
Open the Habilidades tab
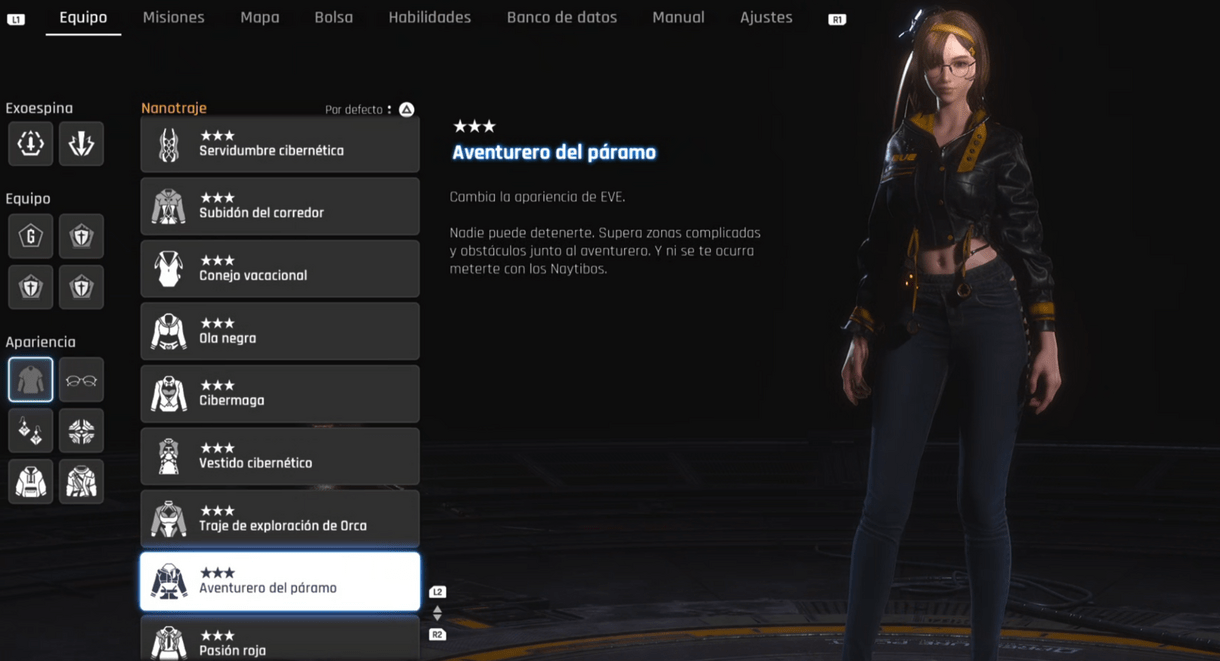430,17
